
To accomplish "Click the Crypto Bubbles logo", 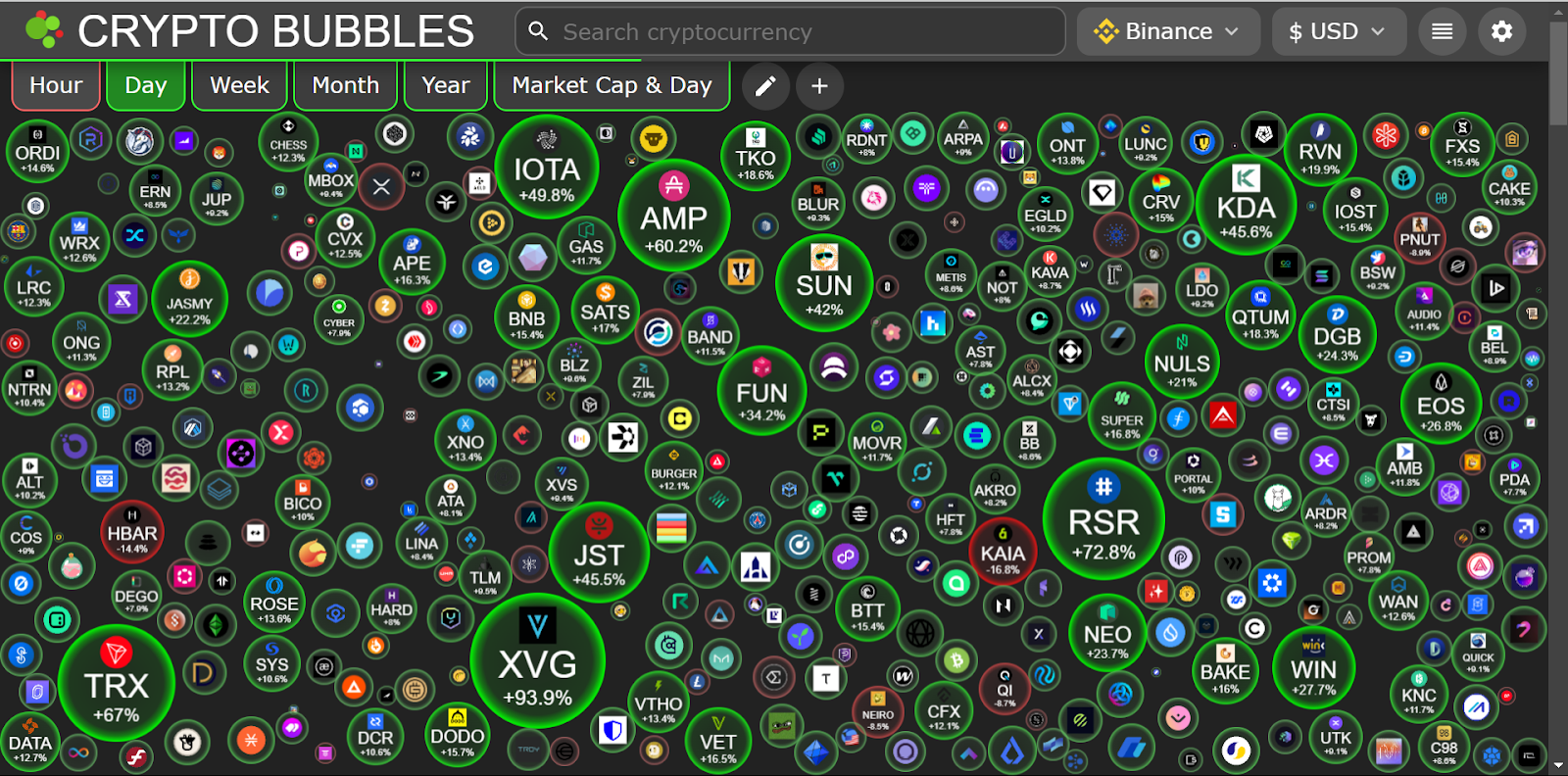I will (44, 30).
